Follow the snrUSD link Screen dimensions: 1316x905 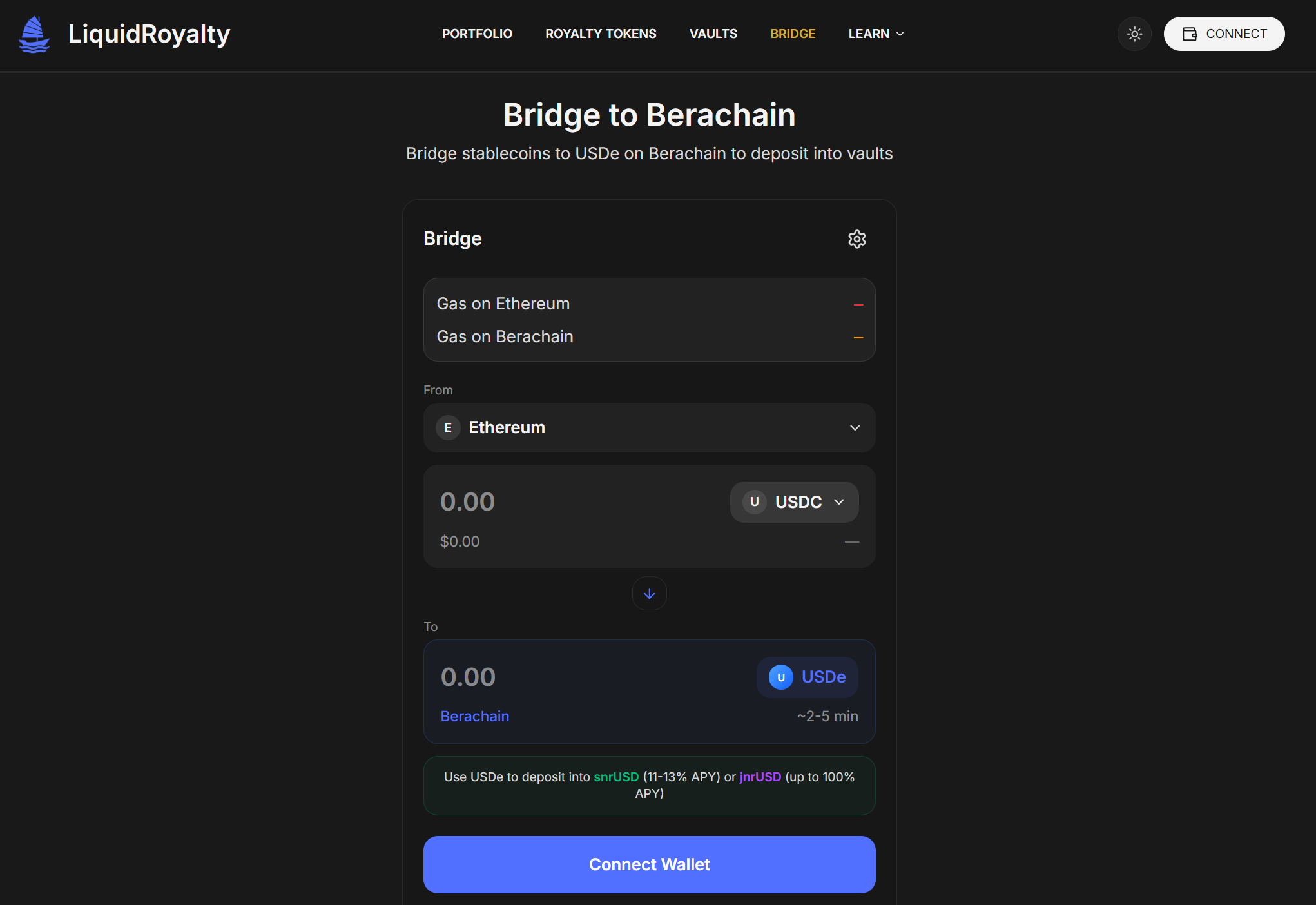pyautogui.click(x=616, y=777)
